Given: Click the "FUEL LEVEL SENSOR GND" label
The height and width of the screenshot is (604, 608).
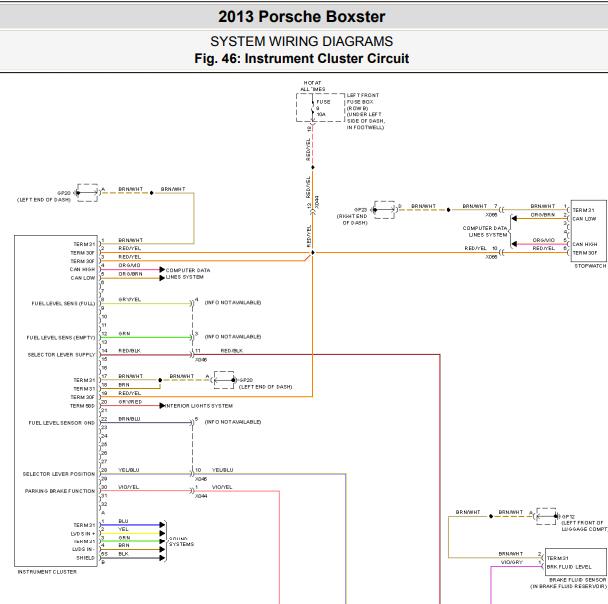Looking at the screenshot, I should tap(62, 423).
